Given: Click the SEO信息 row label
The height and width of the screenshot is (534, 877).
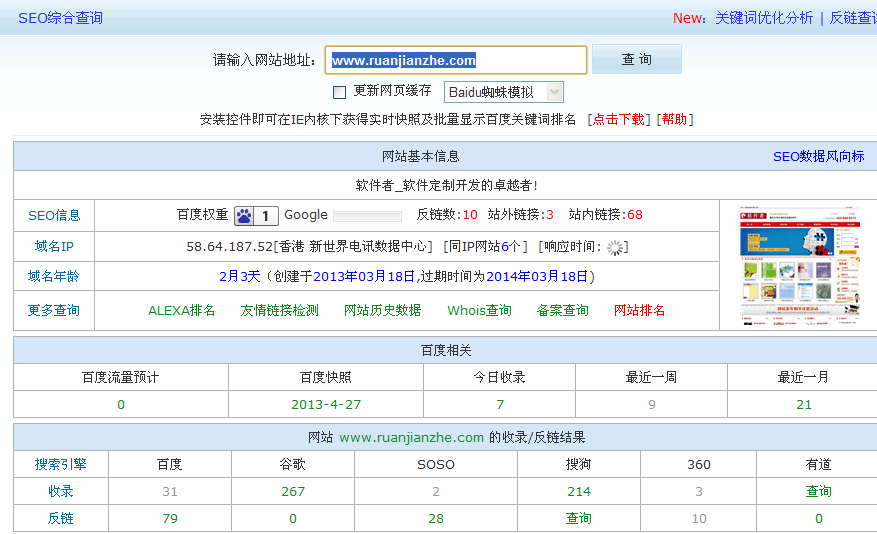Looking at the screenshot, I should coord(54,216).
